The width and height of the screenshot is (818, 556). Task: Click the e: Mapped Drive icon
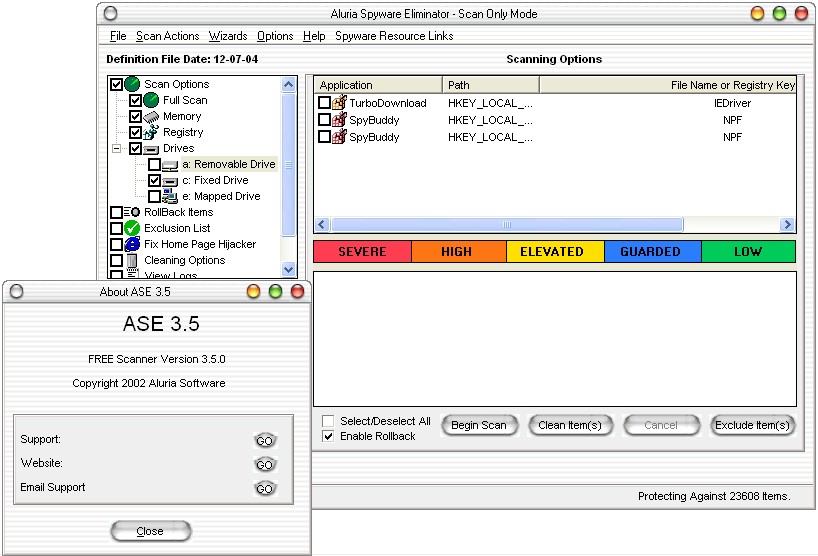click(x=170, y=196)
